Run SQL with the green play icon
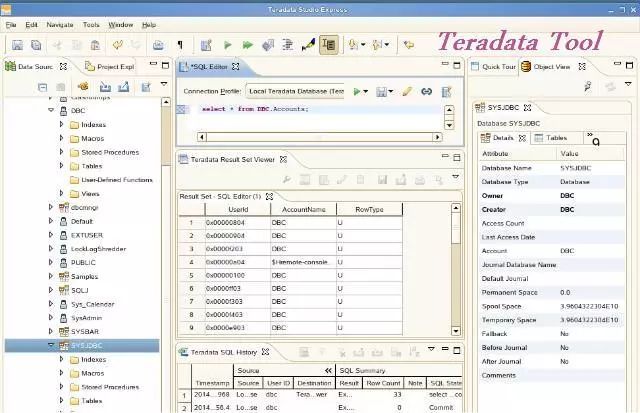The image size is (640, 413). coord(228,45)
